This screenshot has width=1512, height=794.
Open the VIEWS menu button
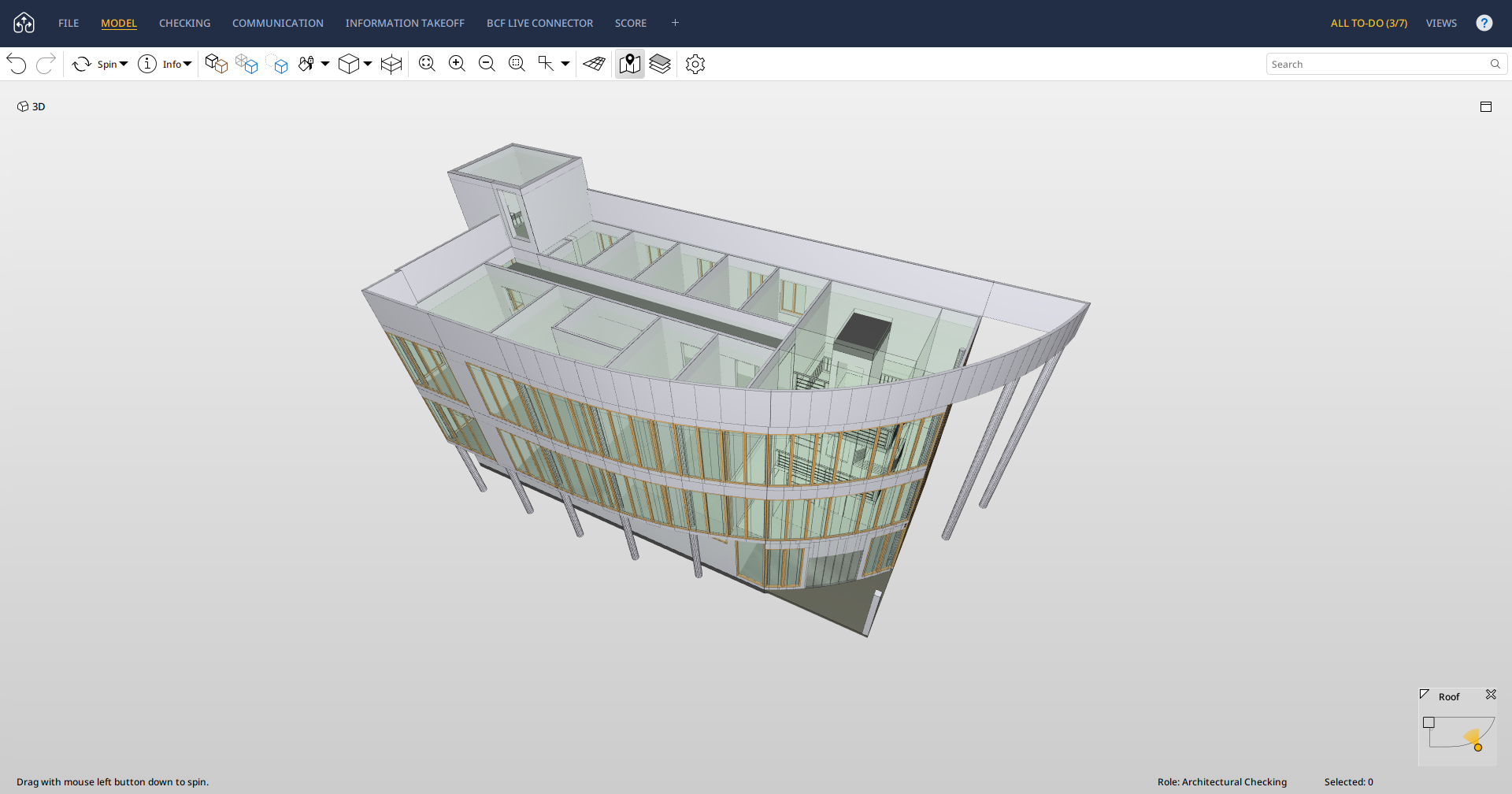1441,23
